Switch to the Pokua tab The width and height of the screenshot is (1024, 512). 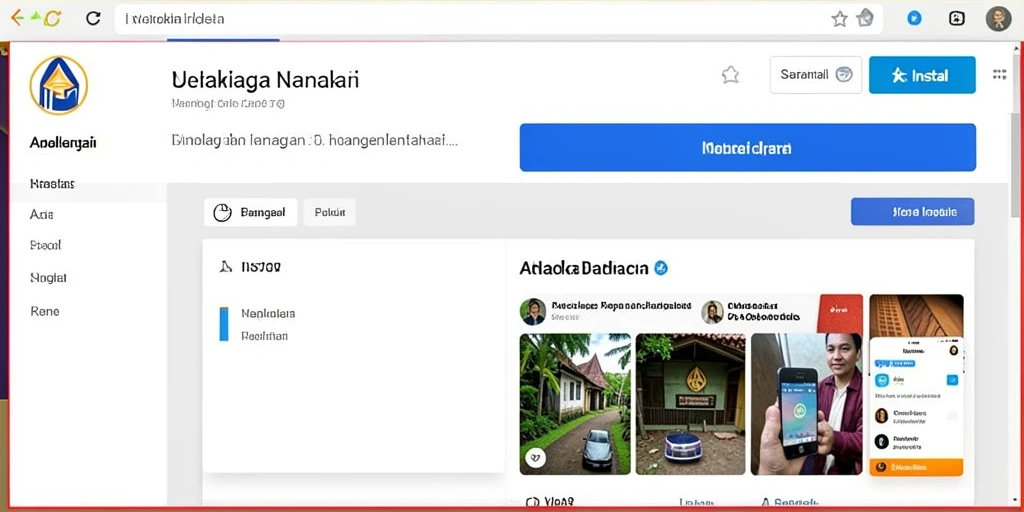330,212
